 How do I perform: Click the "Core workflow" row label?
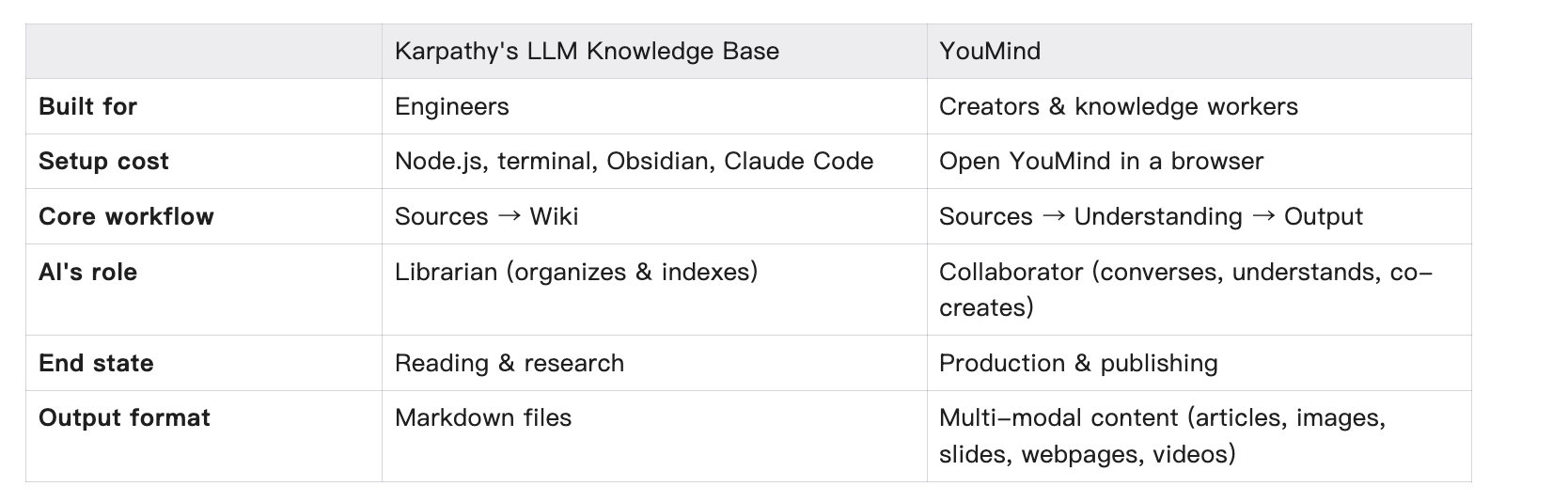pyautogui.click(x=126, y=216)
